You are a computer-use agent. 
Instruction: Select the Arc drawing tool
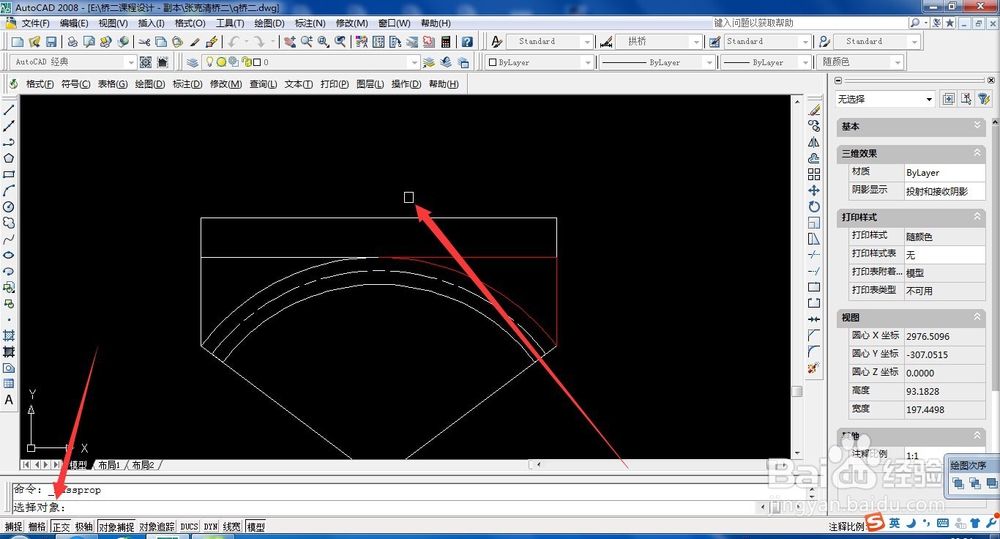tap(9, 191)
